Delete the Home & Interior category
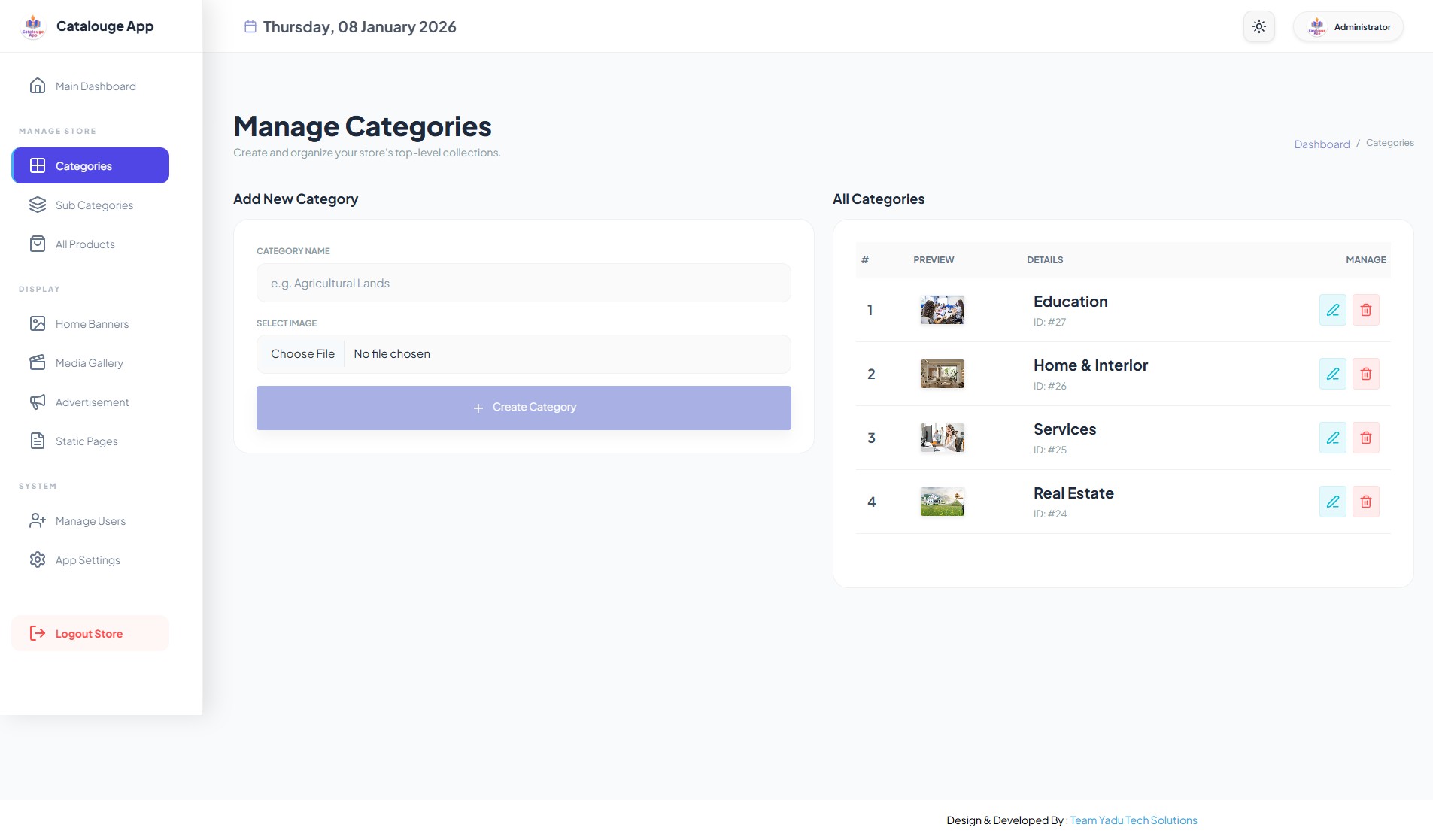1433x840 pixels. tap(1366, 374)
